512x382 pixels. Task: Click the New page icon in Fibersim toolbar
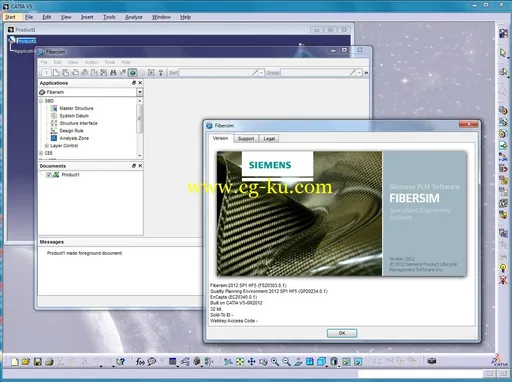coord(56,72)
